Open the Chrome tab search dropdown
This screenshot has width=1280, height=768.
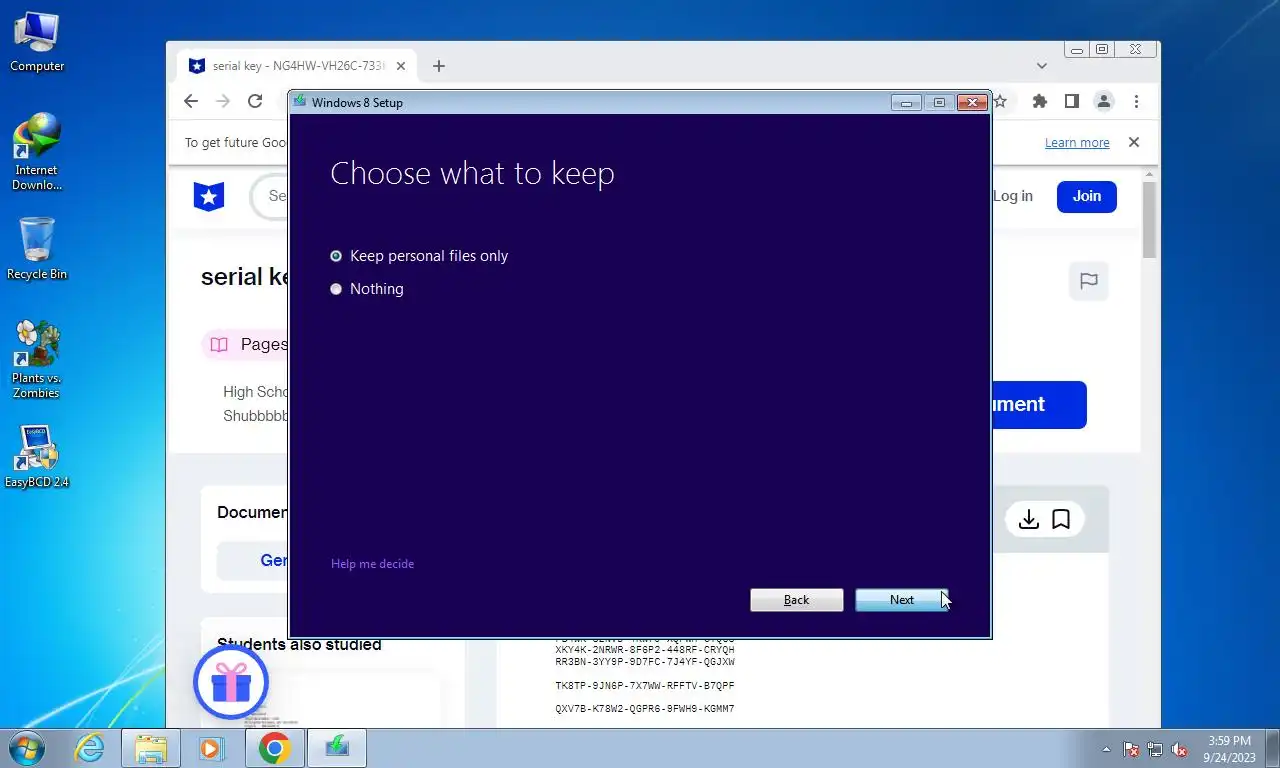click(x=1041, y=66)
